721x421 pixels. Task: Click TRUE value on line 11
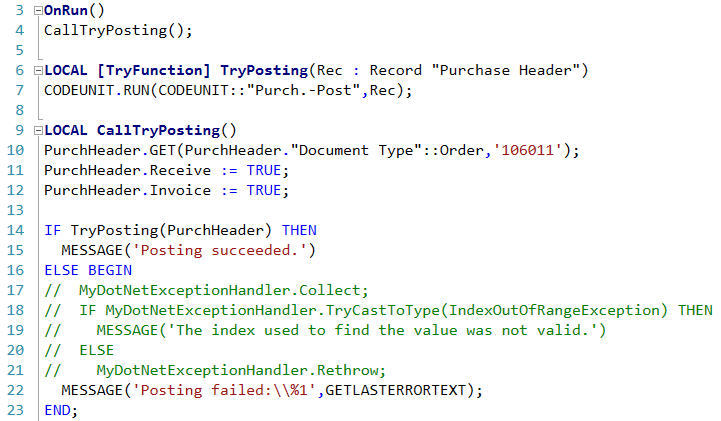tap(263, 171)
